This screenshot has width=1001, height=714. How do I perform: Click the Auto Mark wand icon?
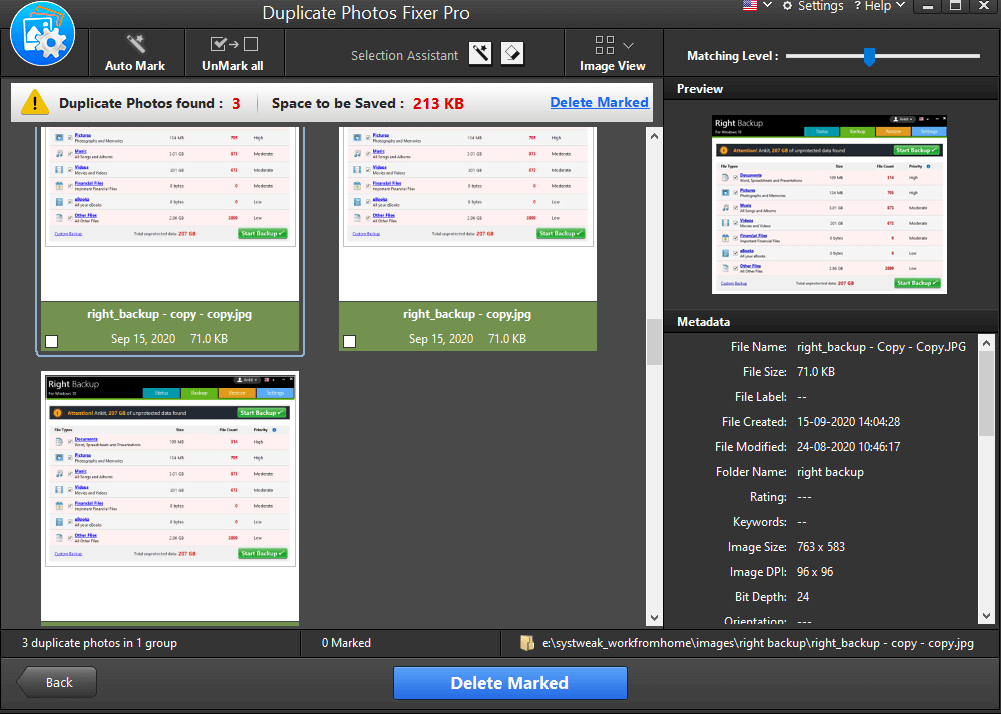135,44
